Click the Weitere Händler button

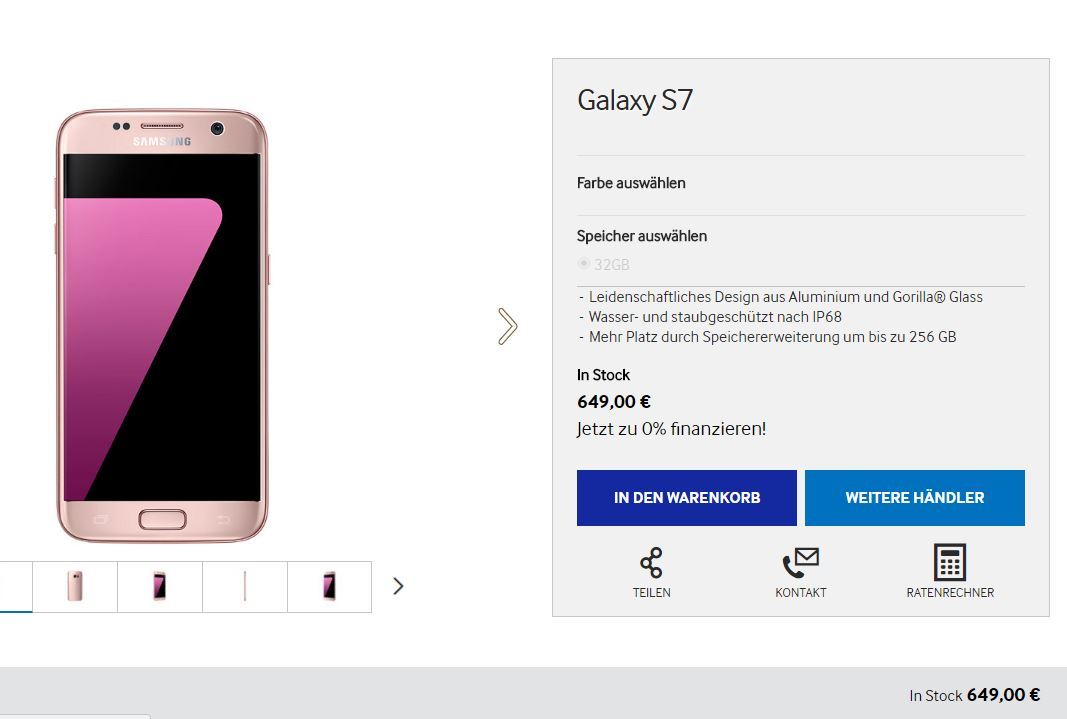915,498
